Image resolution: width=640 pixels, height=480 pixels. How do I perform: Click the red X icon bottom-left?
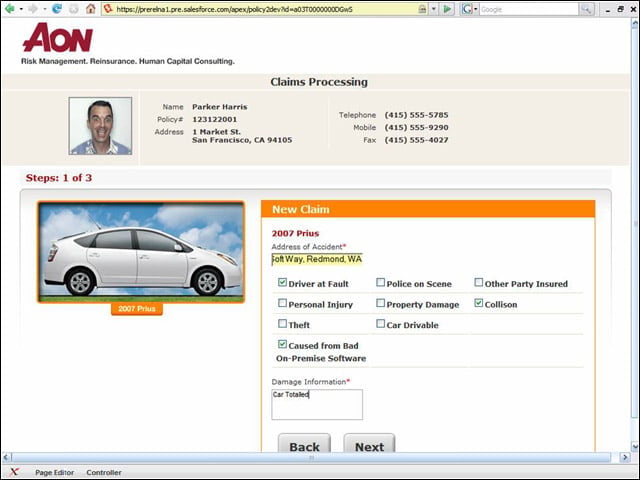click(x=14, y=472)
